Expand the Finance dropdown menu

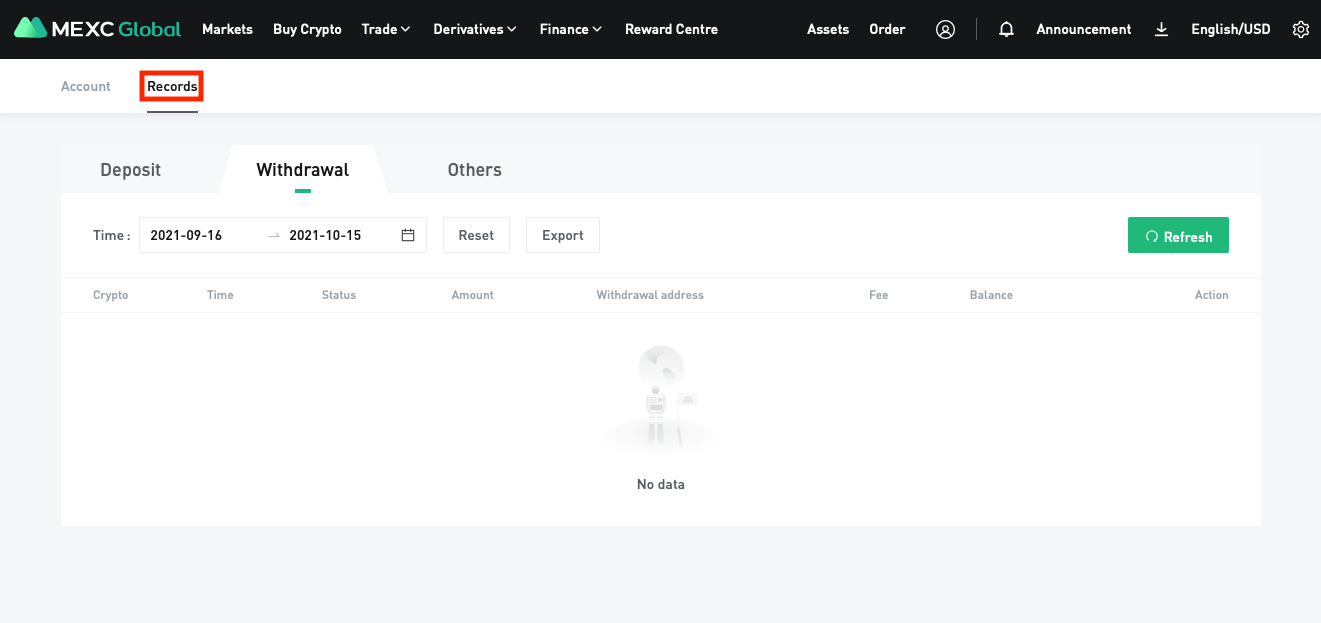571,29
